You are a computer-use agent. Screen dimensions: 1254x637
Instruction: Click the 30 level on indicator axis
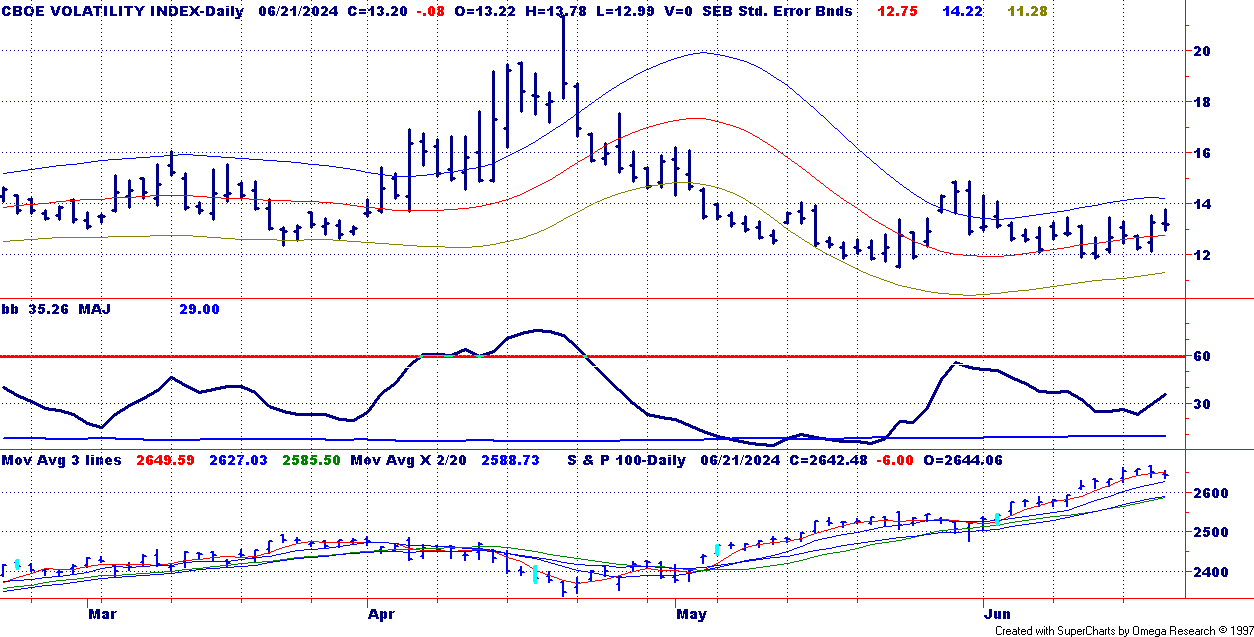point(1202,404)
